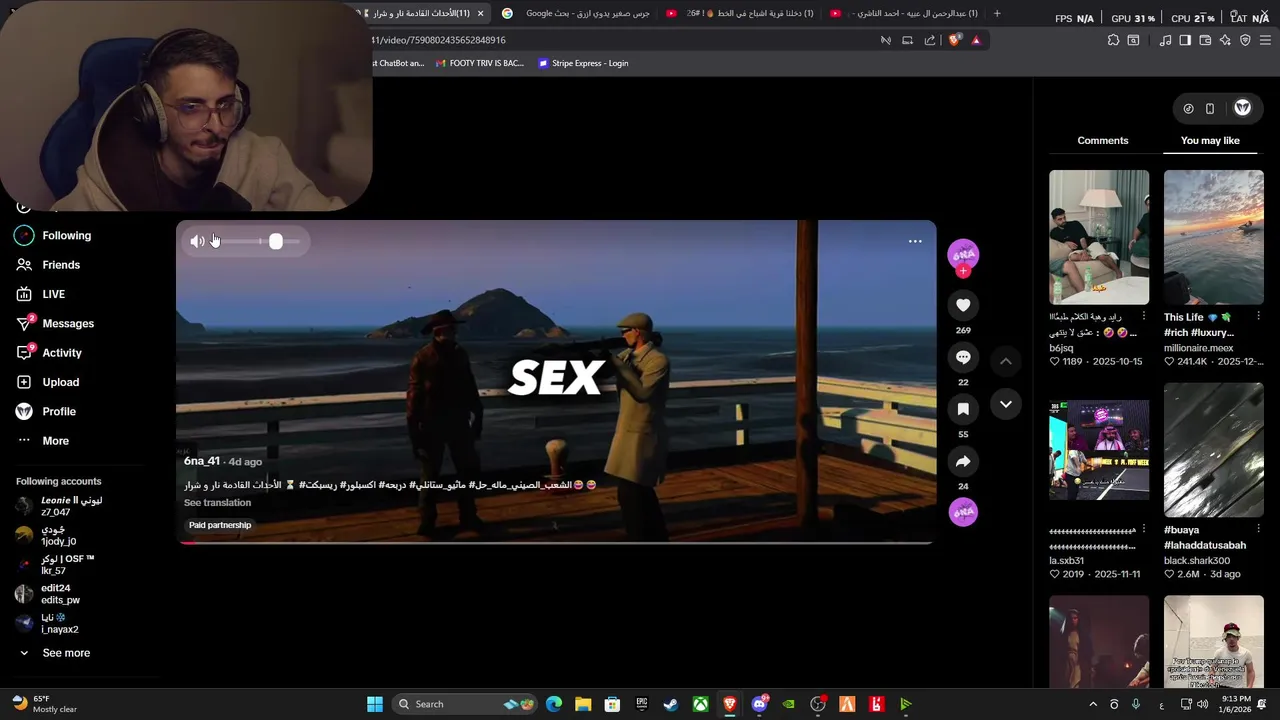Click the round icon left of the phone icon
This screenshot has width=1280, height=720.
(x=1188, y=108)
